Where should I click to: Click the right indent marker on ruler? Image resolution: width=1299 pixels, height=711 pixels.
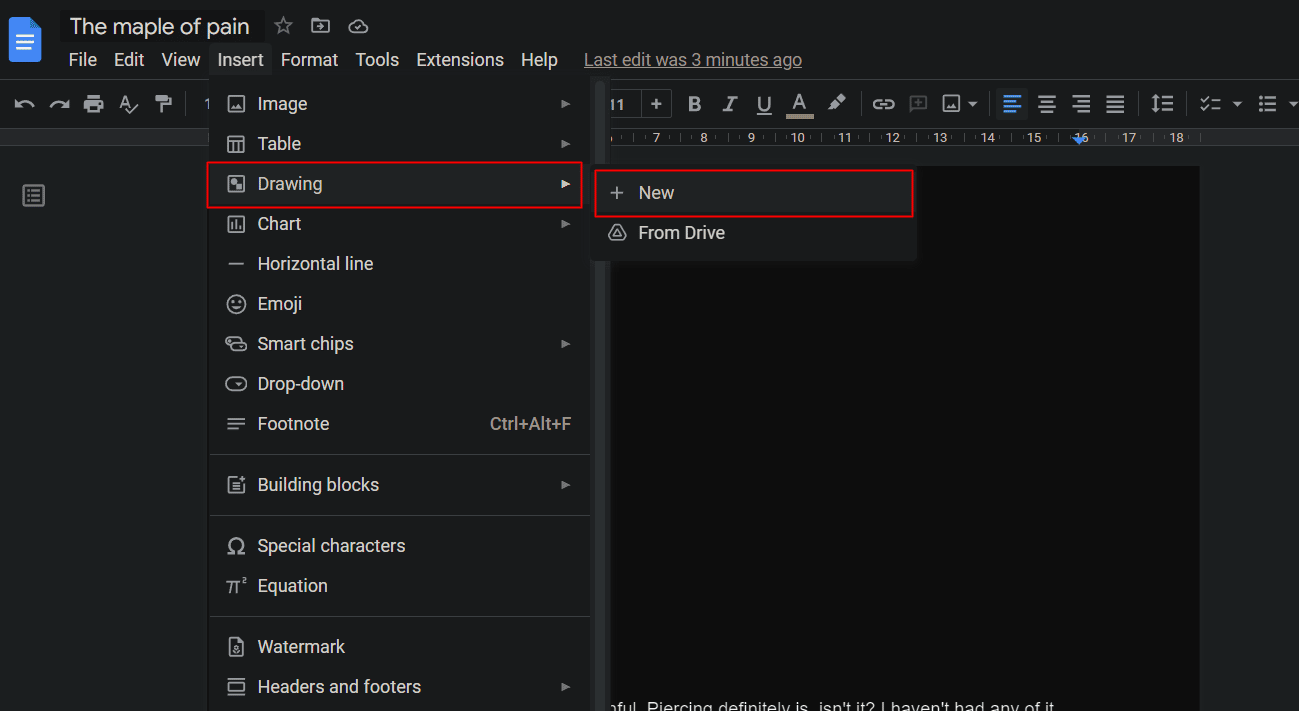tap(1080, 139)
